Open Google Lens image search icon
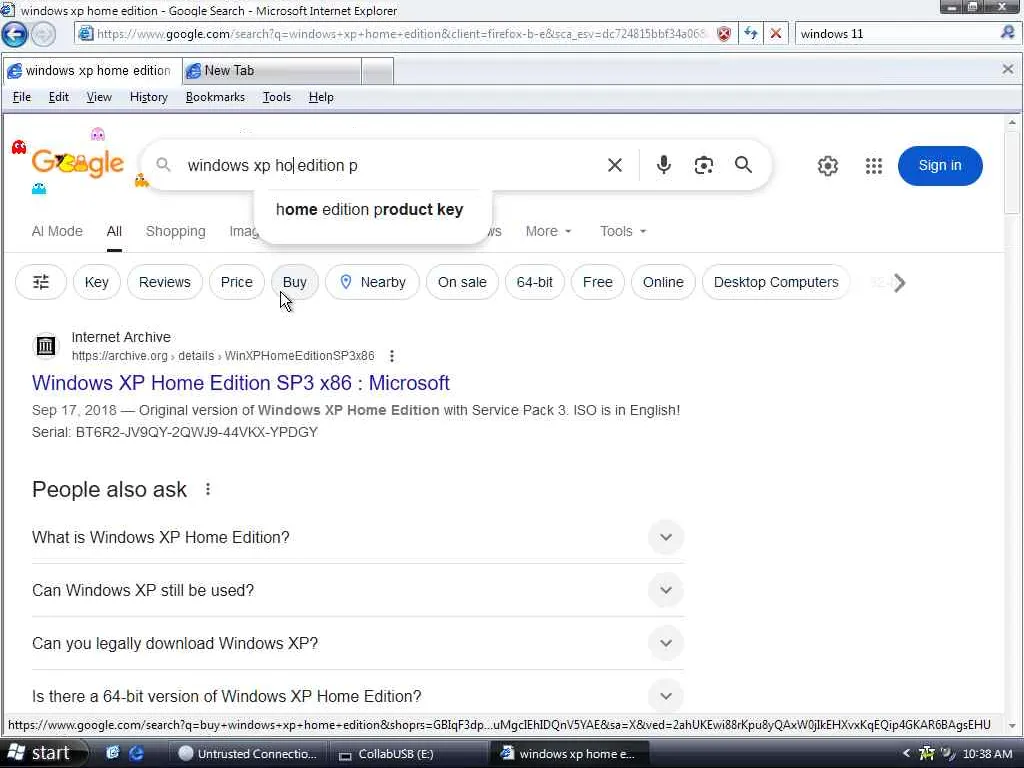Screen dimensions: 1024x768 click(x=703, y=165)
